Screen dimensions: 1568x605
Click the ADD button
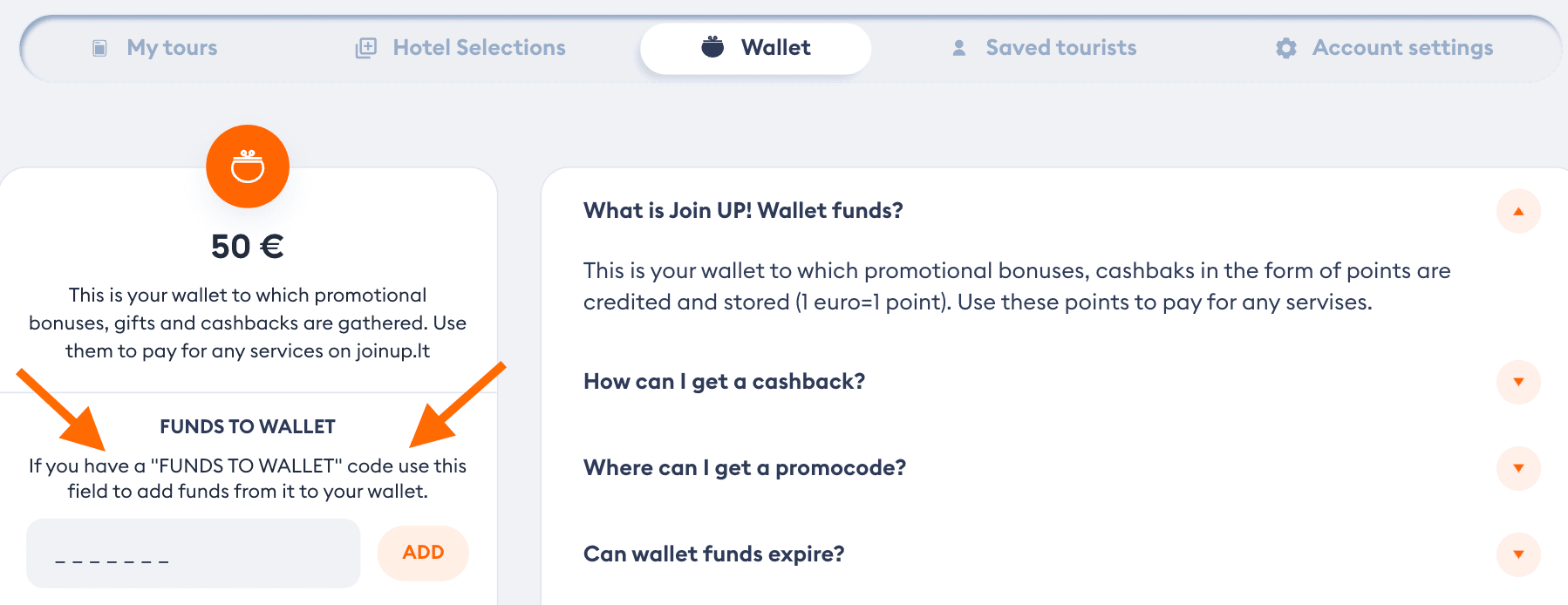tap(423, 553)
